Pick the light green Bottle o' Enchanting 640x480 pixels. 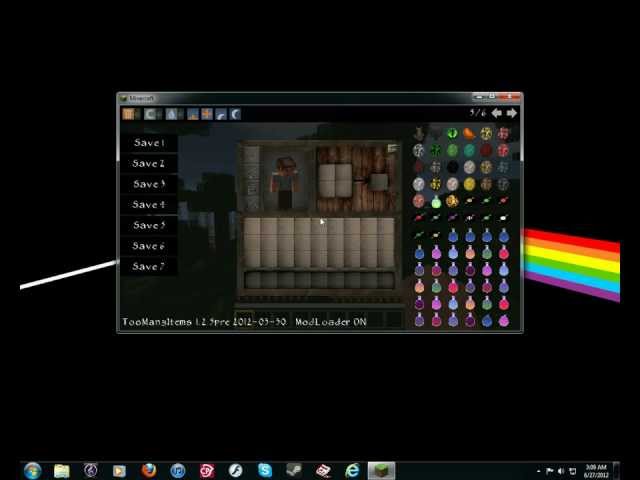coord(436,201)
